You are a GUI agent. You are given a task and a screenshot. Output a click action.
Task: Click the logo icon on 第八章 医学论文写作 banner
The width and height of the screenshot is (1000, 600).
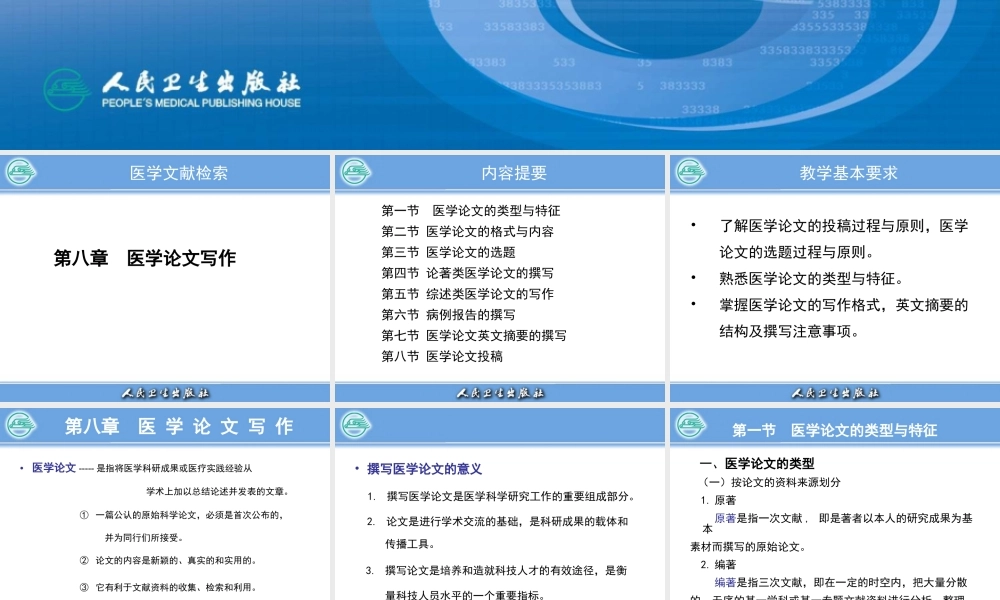tap(22, 424)
